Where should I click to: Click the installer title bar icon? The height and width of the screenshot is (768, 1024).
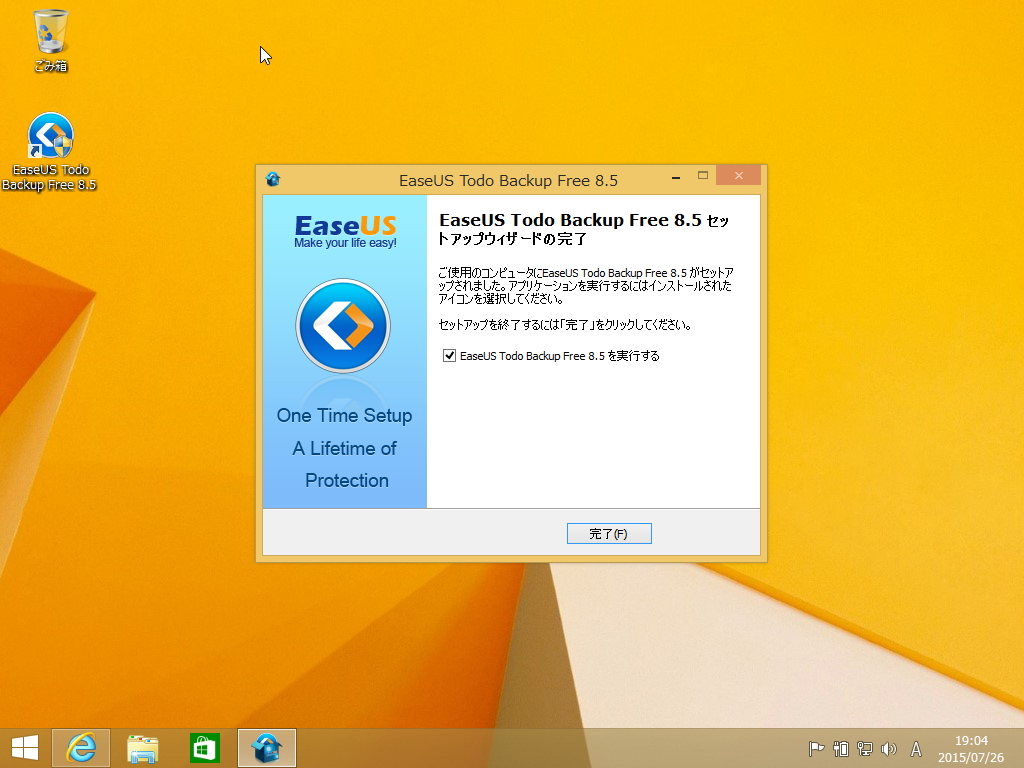click(273, 180)
